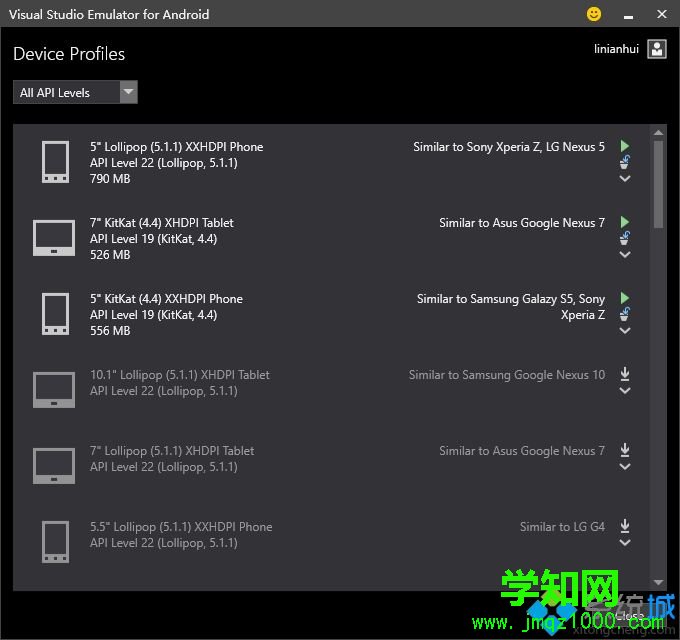Click the scrollbar down arrow

[658, 582]
